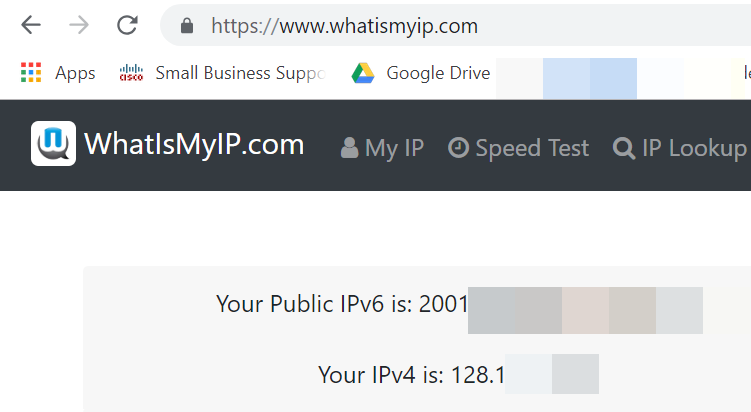Open the colorful Apps grid icon
751x412 pixels.
pyautogui.click(x=31, y=73)
